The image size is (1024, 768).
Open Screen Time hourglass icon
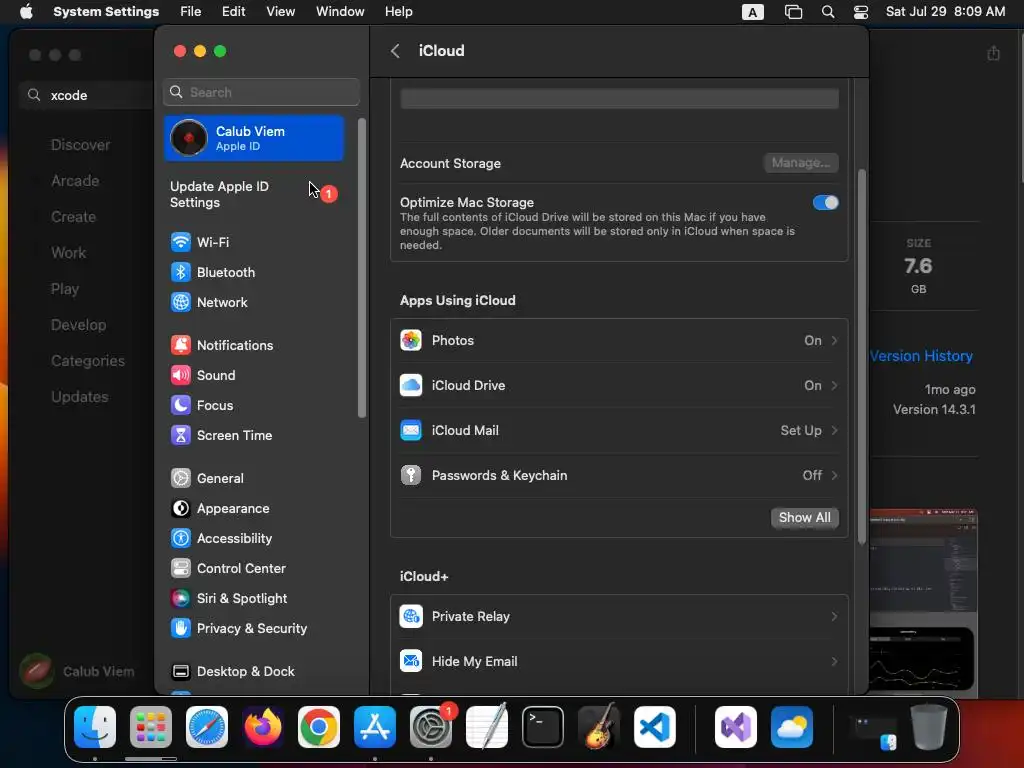coord(181,436)
